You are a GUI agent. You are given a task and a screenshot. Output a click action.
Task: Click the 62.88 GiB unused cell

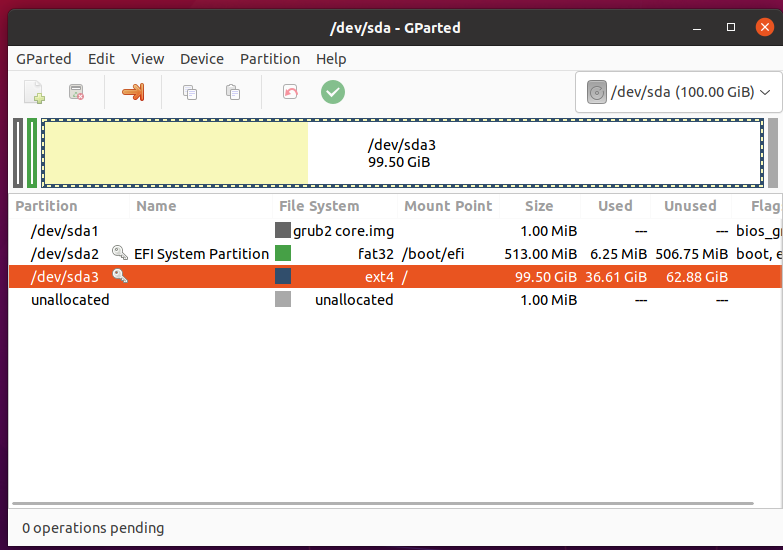(x=697, y=277)
